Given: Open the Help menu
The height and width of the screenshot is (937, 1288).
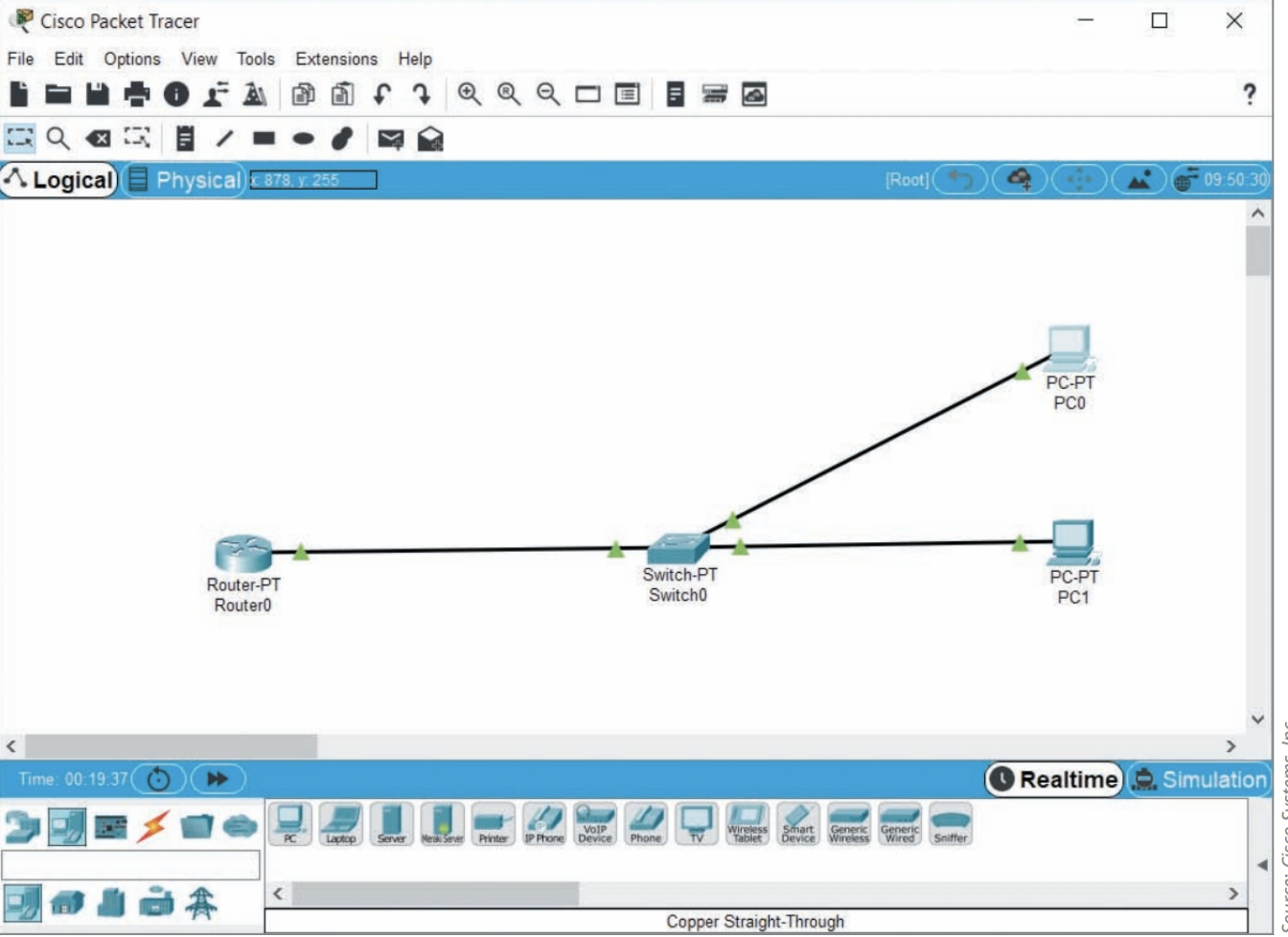Looking at the screenshot, I should [x=415, y=58].
